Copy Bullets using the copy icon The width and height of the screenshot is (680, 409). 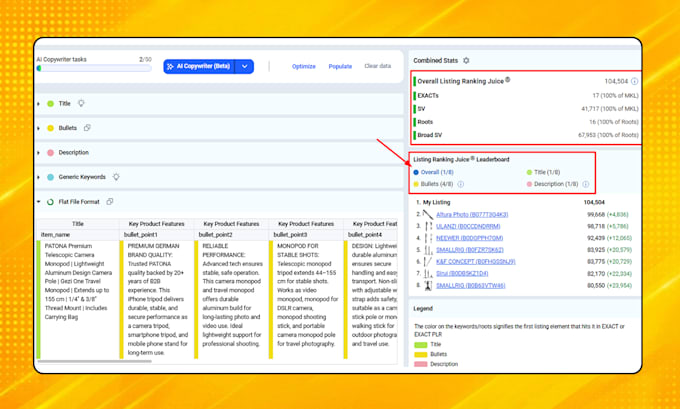(x=87, y=128)
